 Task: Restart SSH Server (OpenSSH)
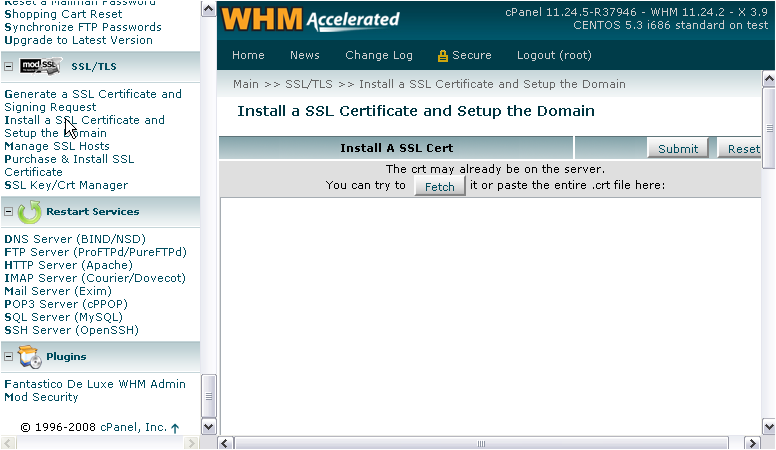71,330
